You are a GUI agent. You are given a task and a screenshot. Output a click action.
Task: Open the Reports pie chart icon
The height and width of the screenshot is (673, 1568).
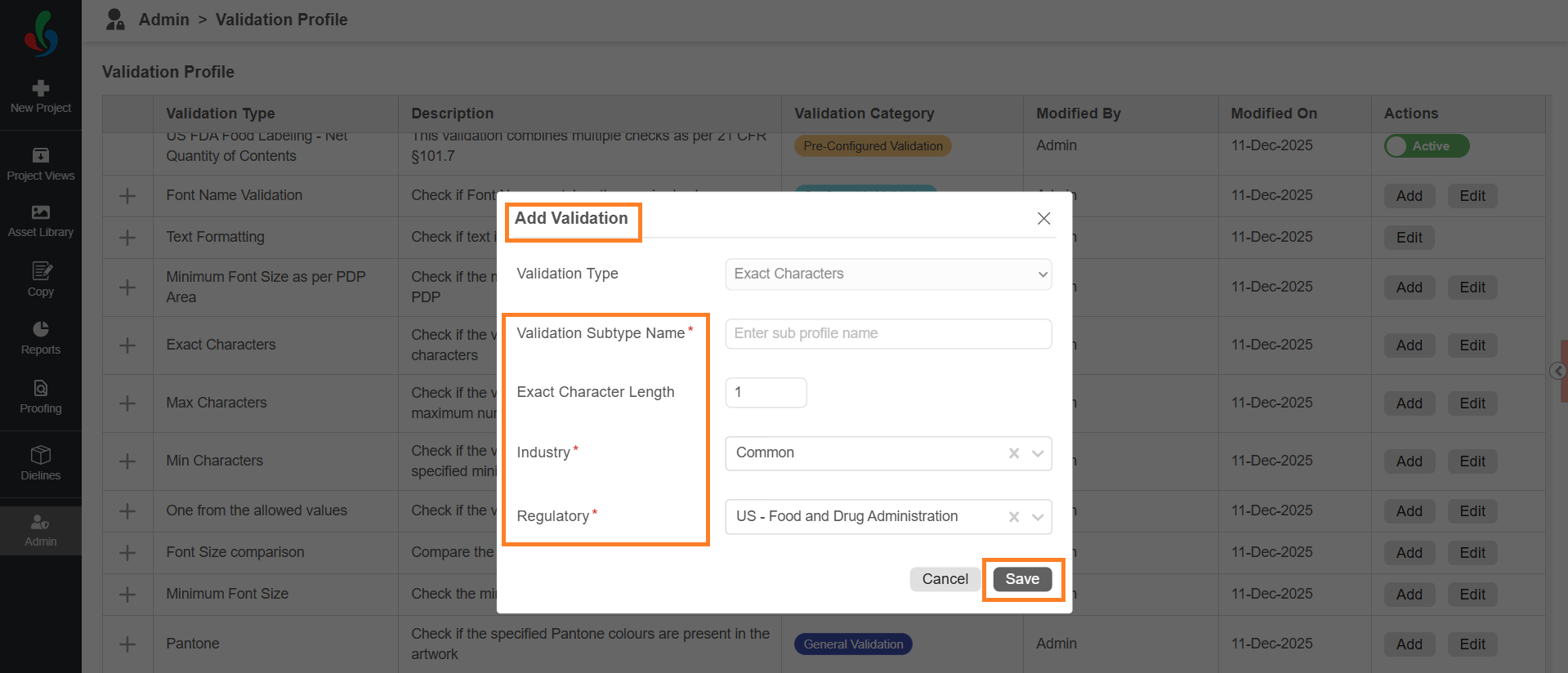(x=41, y=329)
